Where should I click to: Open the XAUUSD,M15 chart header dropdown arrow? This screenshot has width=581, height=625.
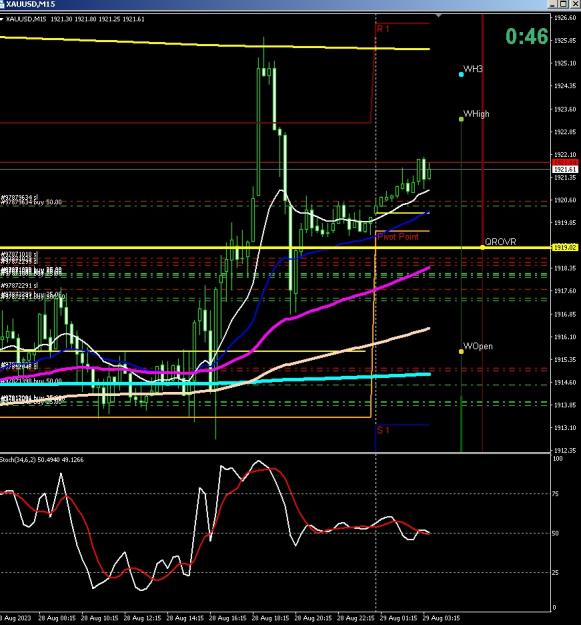2,19
